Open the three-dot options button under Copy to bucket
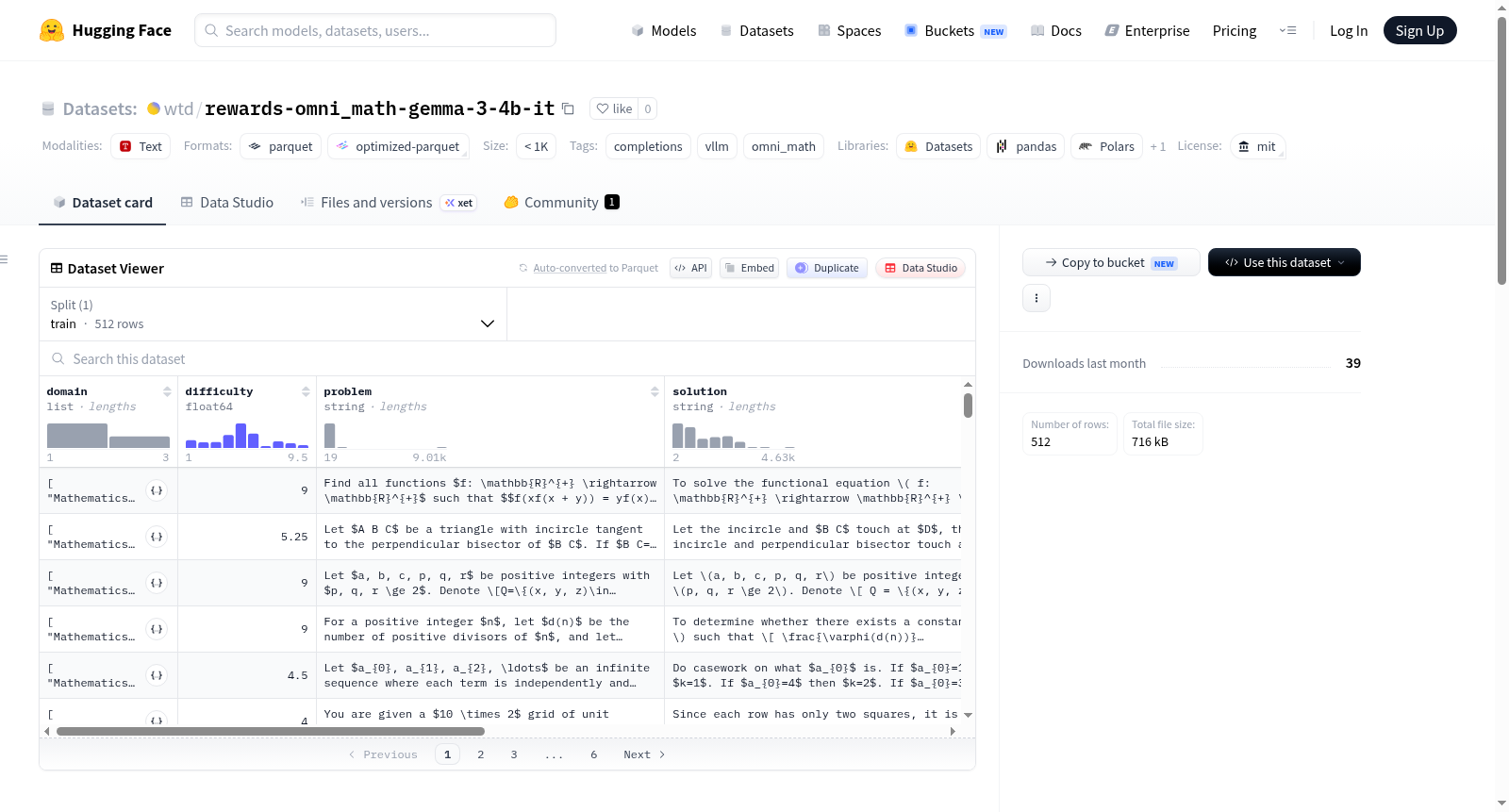Screen dimensions: 1509x812 tap(1036, 298)
